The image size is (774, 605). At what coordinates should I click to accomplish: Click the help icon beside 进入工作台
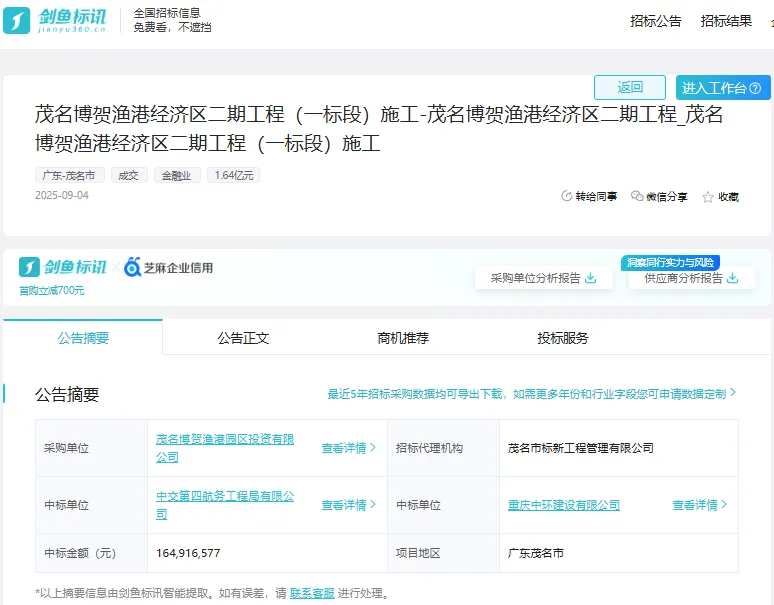755,89
